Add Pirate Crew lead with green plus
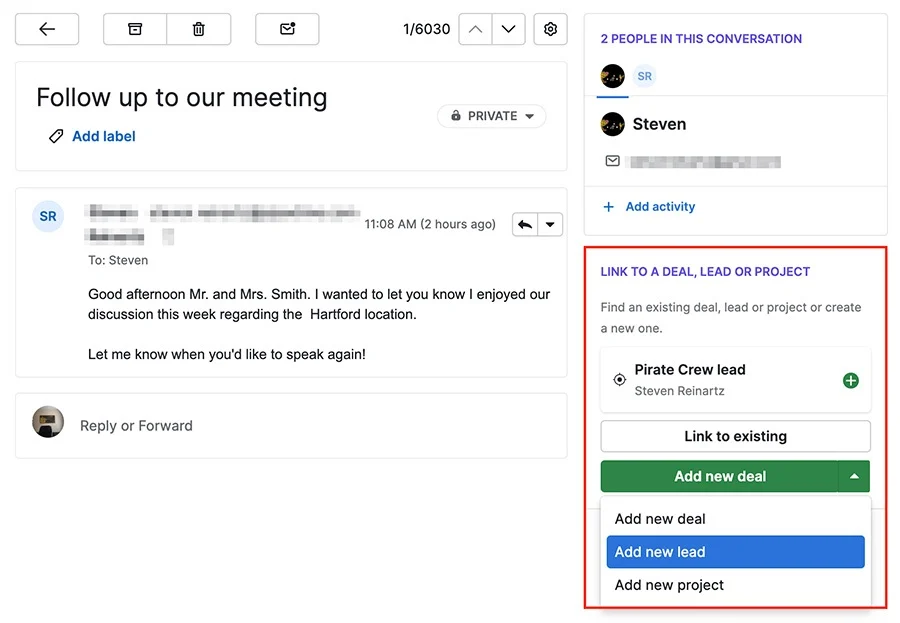 pos(851,380)
